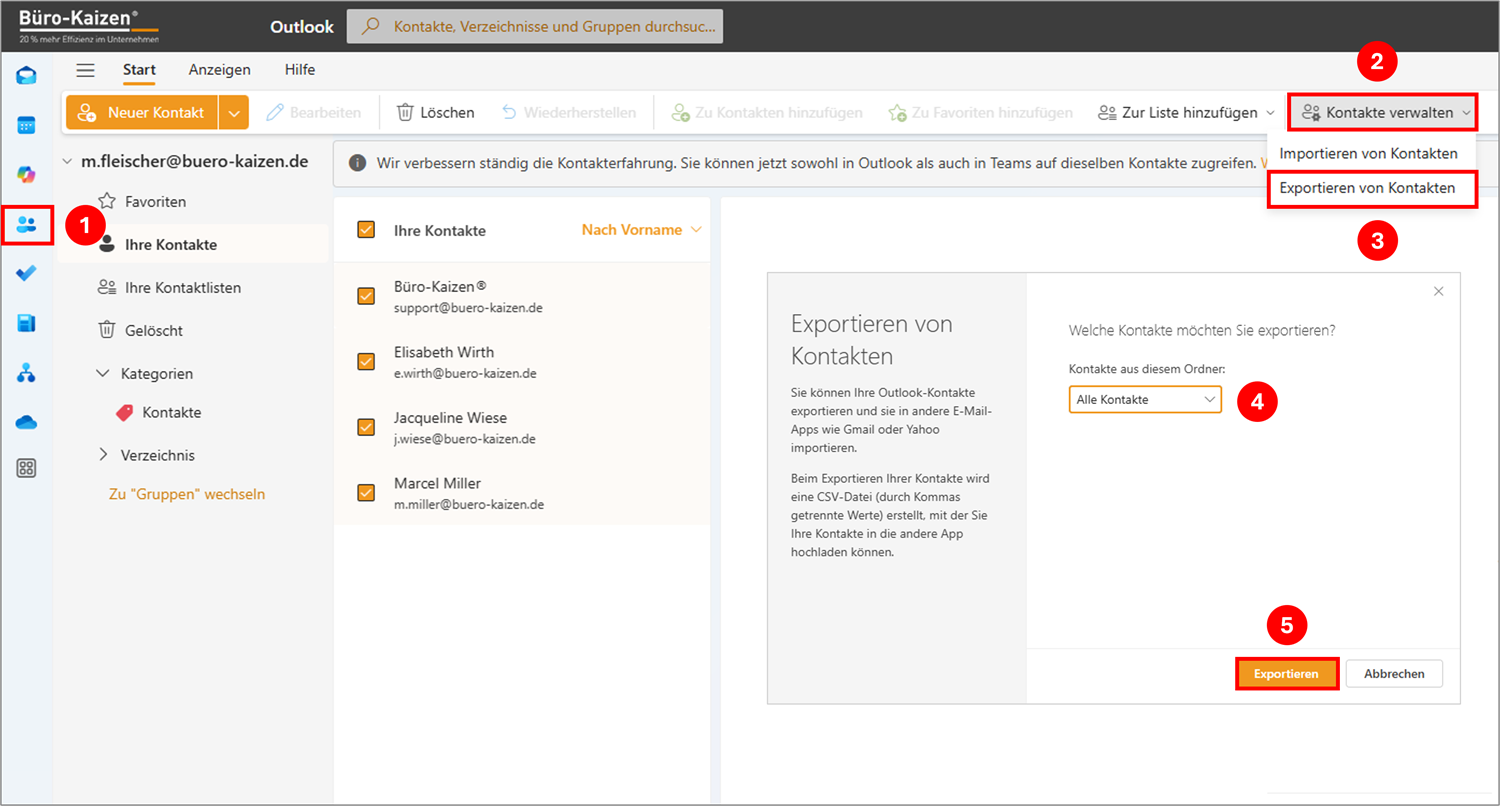
Task: Open Copilot from the left rail
Action: point(27,175)
